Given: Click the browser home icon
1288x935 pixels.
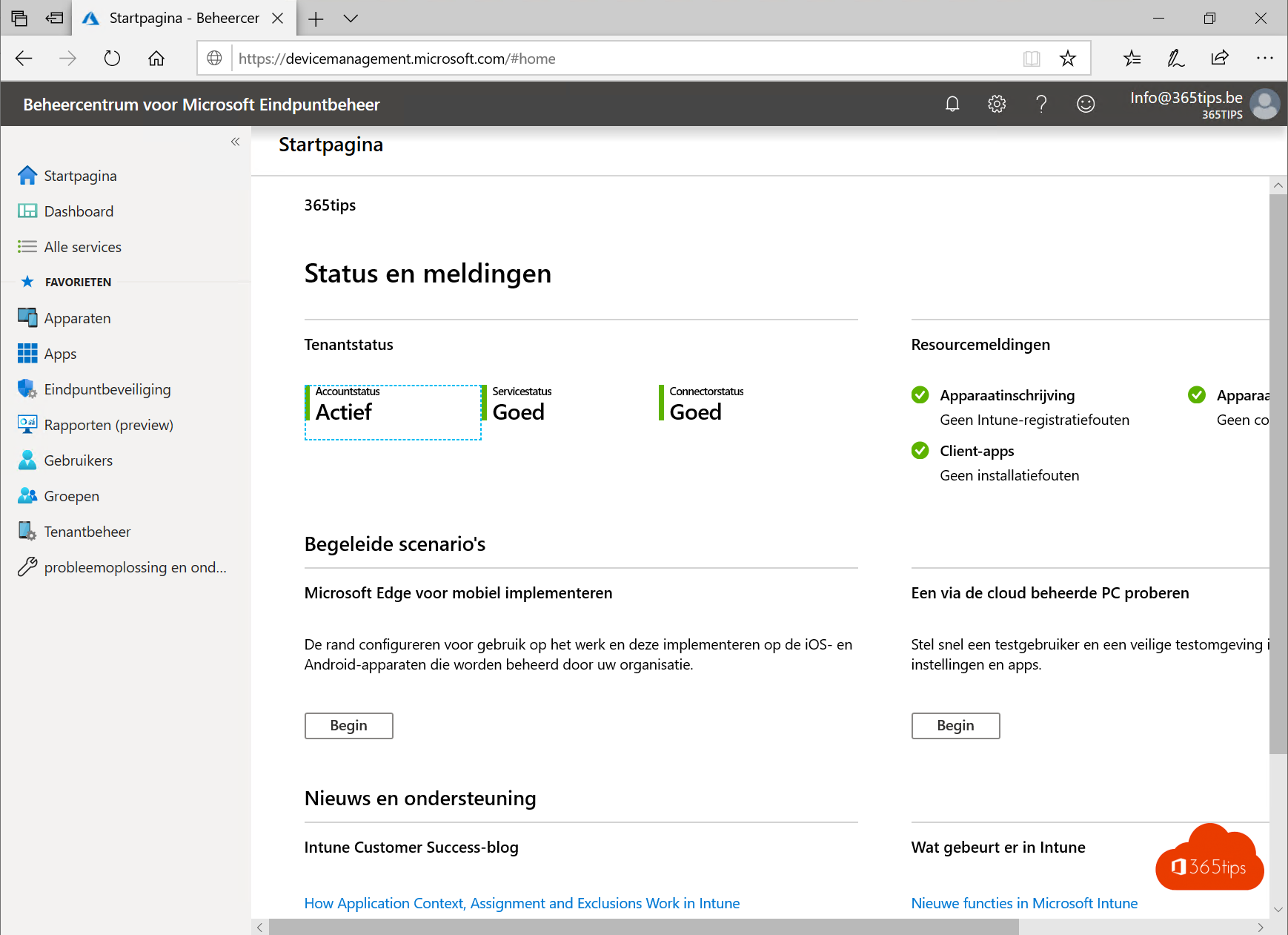Looking at the screenshot, I should pos(156,59).
